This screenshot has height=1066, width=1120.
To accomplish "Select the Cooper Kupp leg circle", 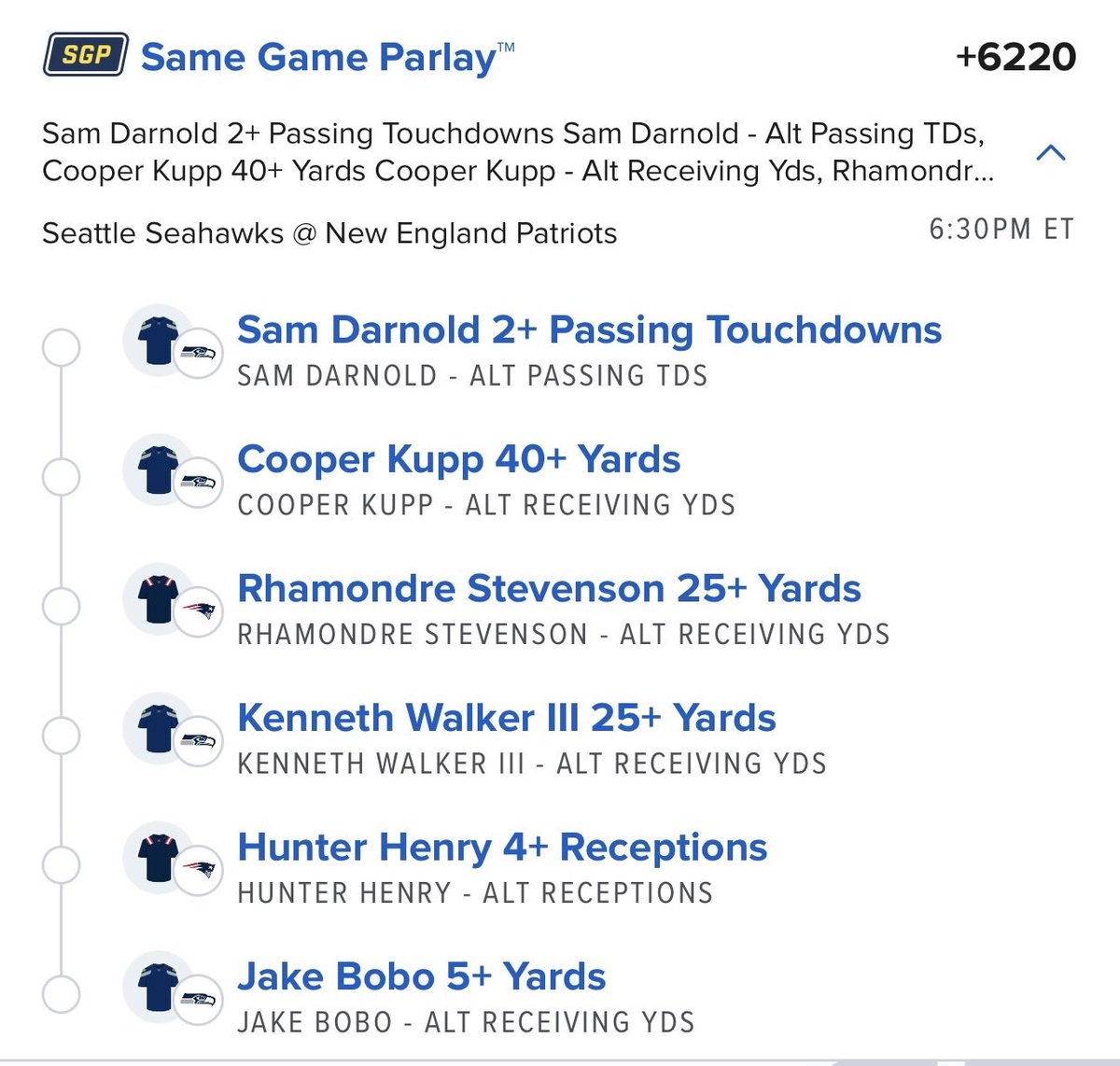I will pos(62,478).
